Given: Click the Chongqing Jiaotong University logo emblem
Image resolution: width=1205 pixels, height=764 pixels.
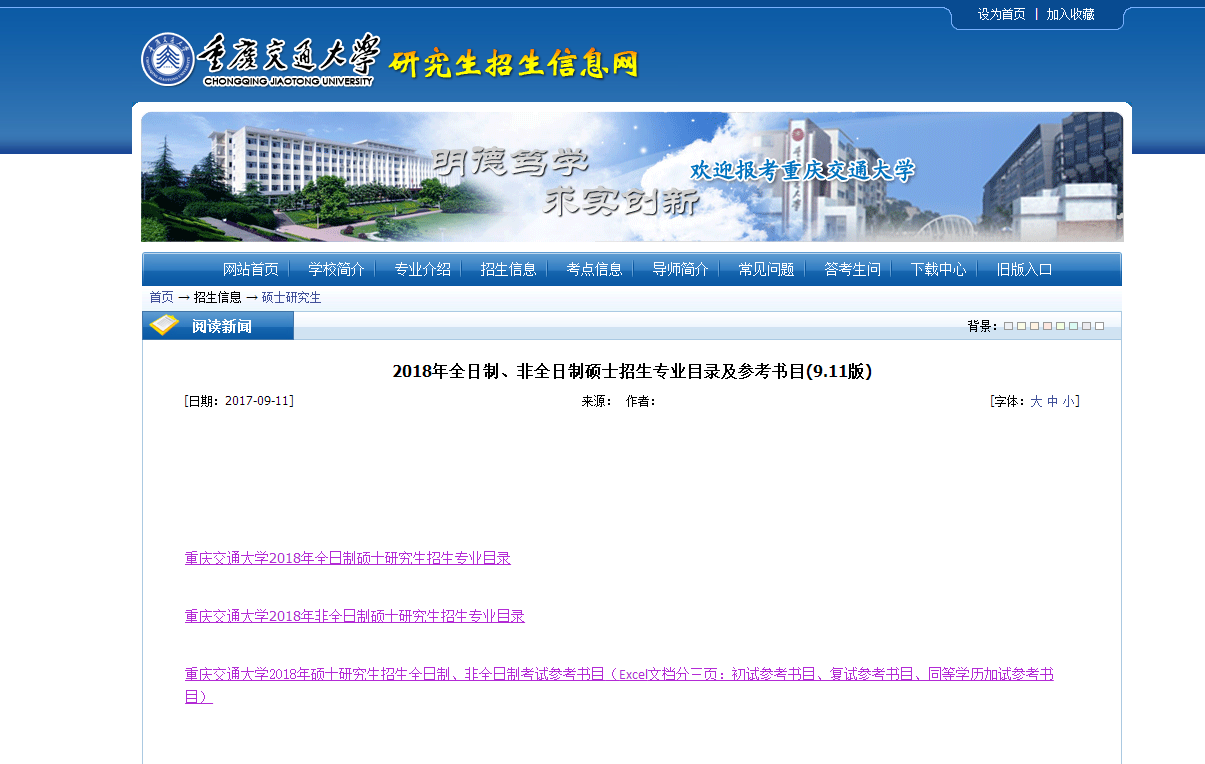Looking at the screenshot, I should coord(167,60).
